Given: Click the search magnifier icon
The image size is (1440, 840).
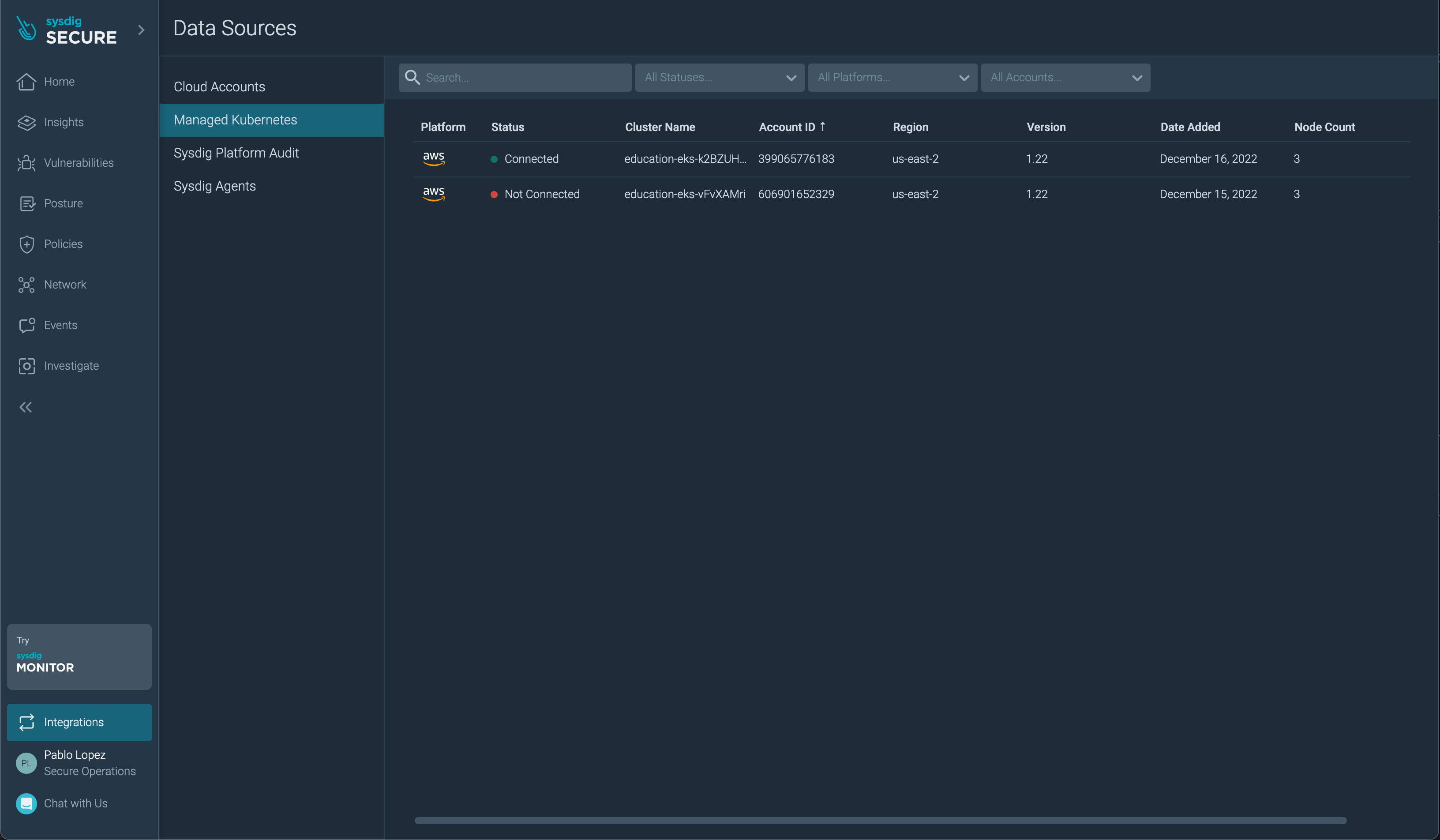Looking at the screenshot, I should [x=412, y=77].
